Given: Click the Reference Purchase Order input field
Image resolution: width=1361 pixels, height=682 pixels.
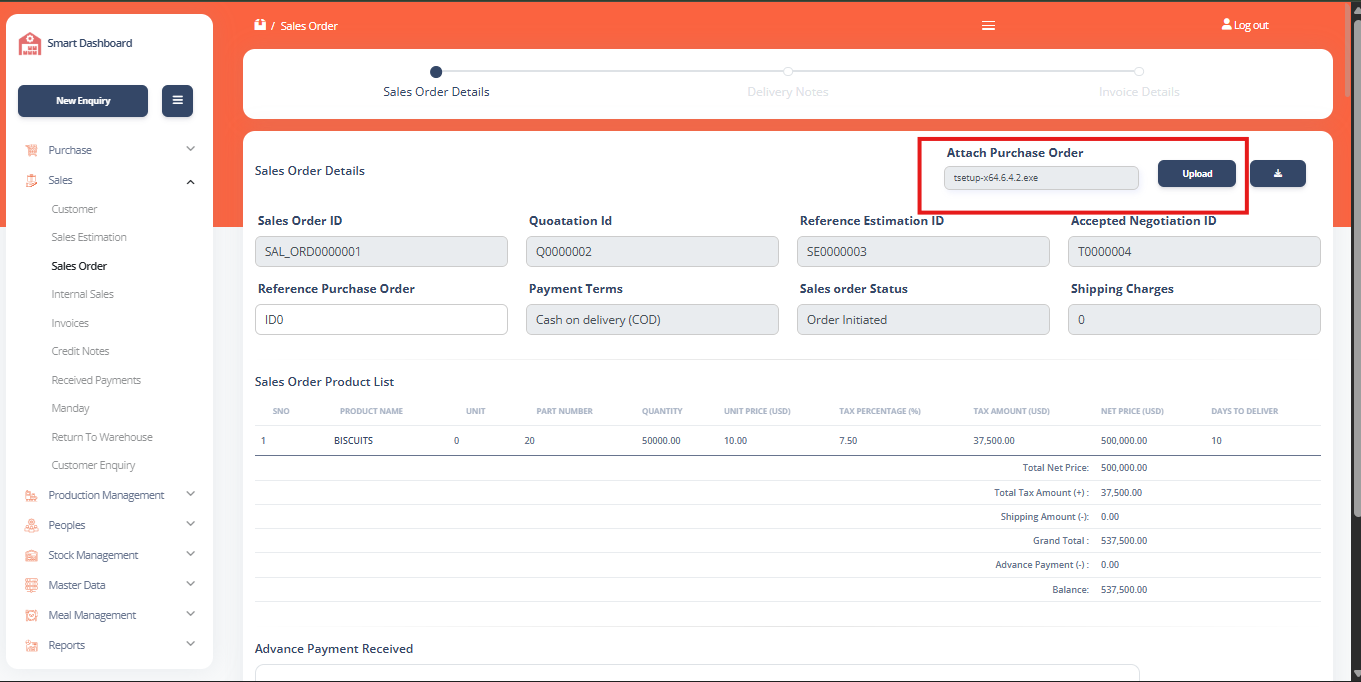Looking at the screenshot, I should (x=381, y=319).
